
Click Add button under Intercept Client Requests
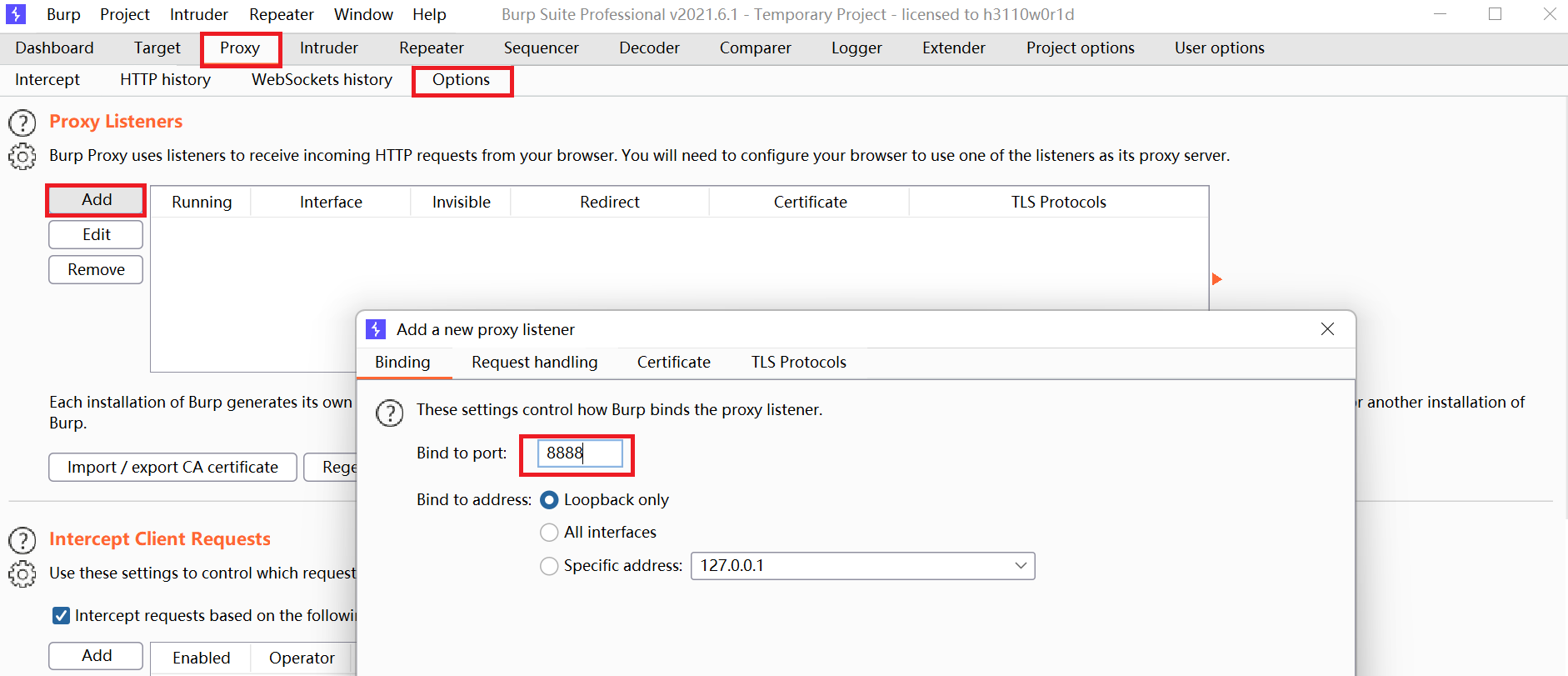[96, 656]
